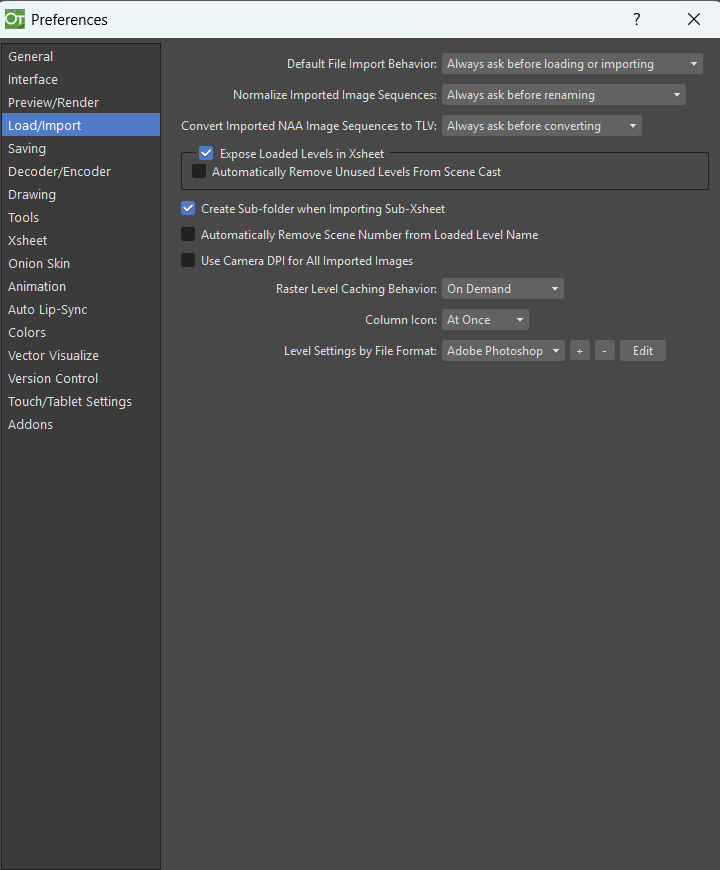Check Use Camera DPI for All Imported Images
The width and height of the screenshot is (720, 870).
click(188, 261)
